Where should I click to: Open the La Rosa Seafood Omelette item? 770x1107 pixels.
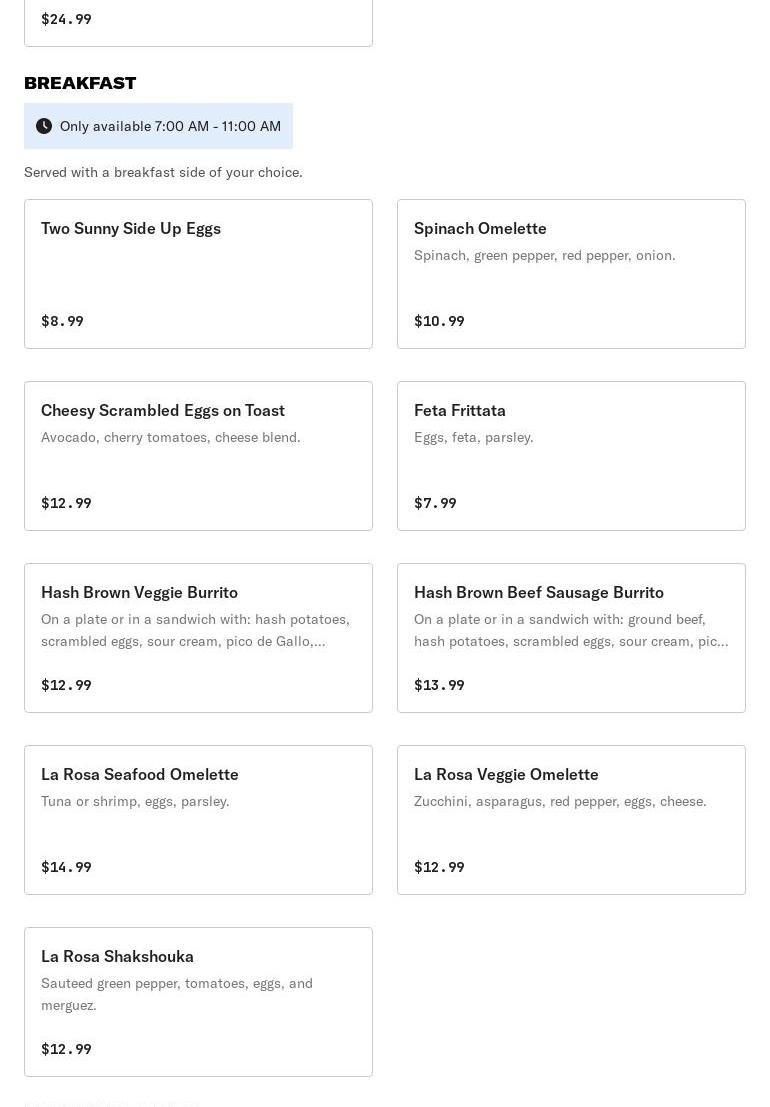(x=198, y=819)
